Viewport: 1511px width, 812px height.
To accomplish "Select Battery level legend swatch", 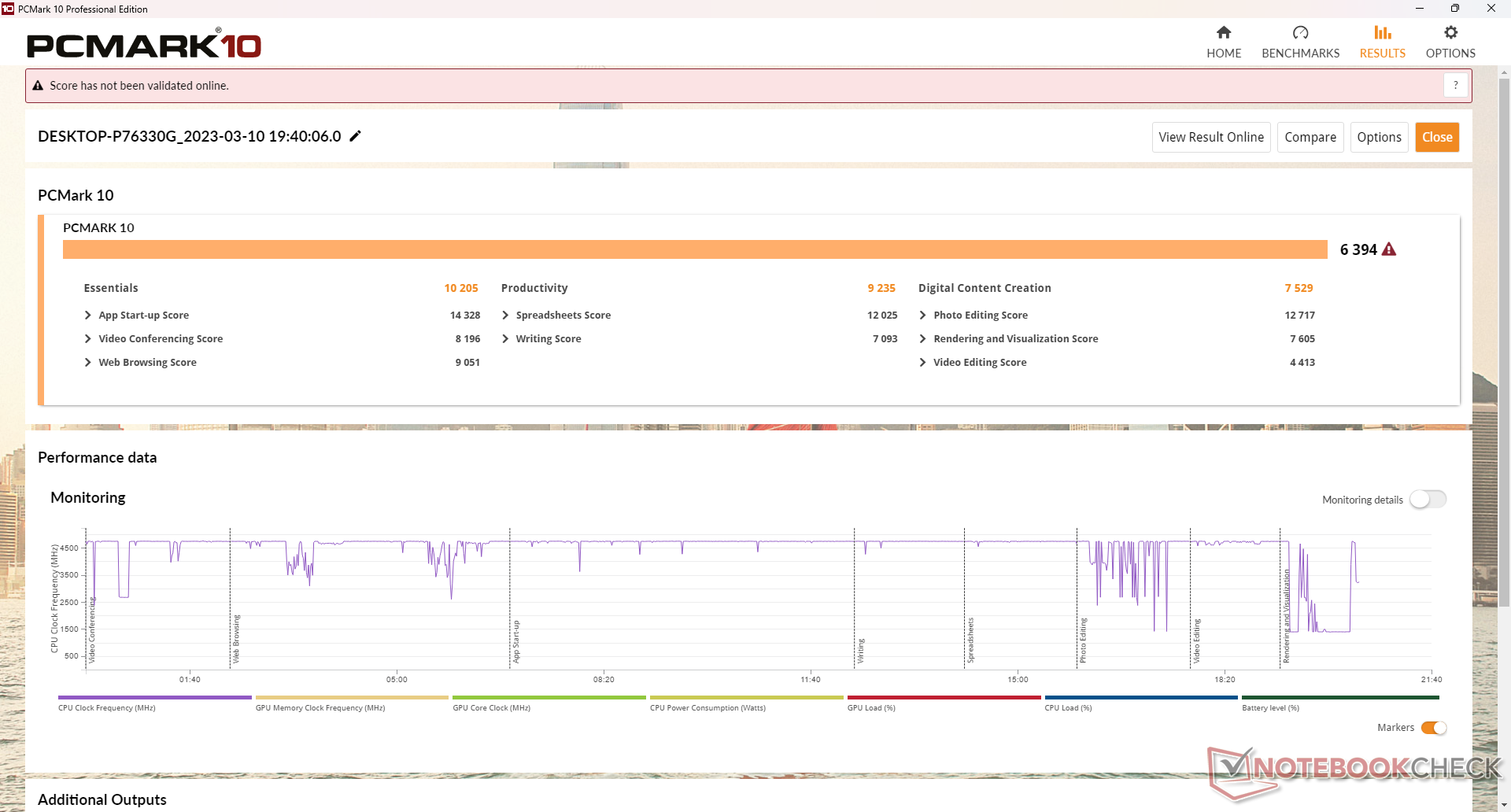I will [x=1340, y=697].
